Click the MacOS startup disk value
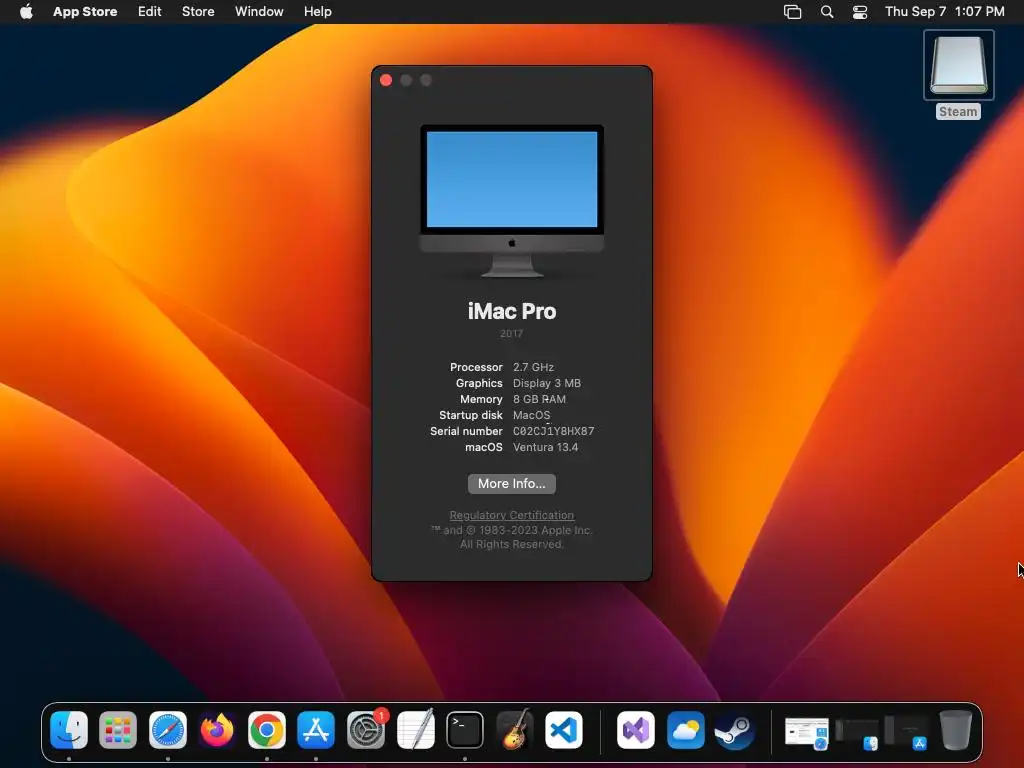 pos(532,415)
